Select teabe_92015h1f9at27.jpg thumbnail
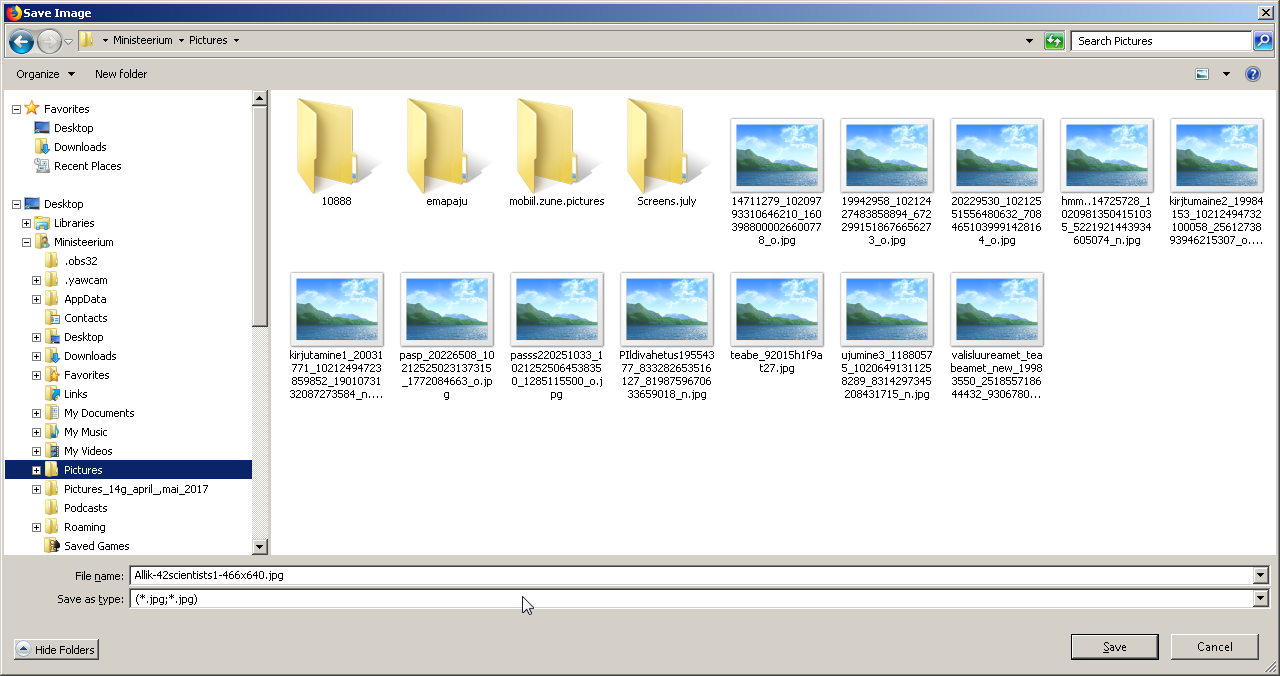Viewport: 1280px width, 676px height. point(777,309)
